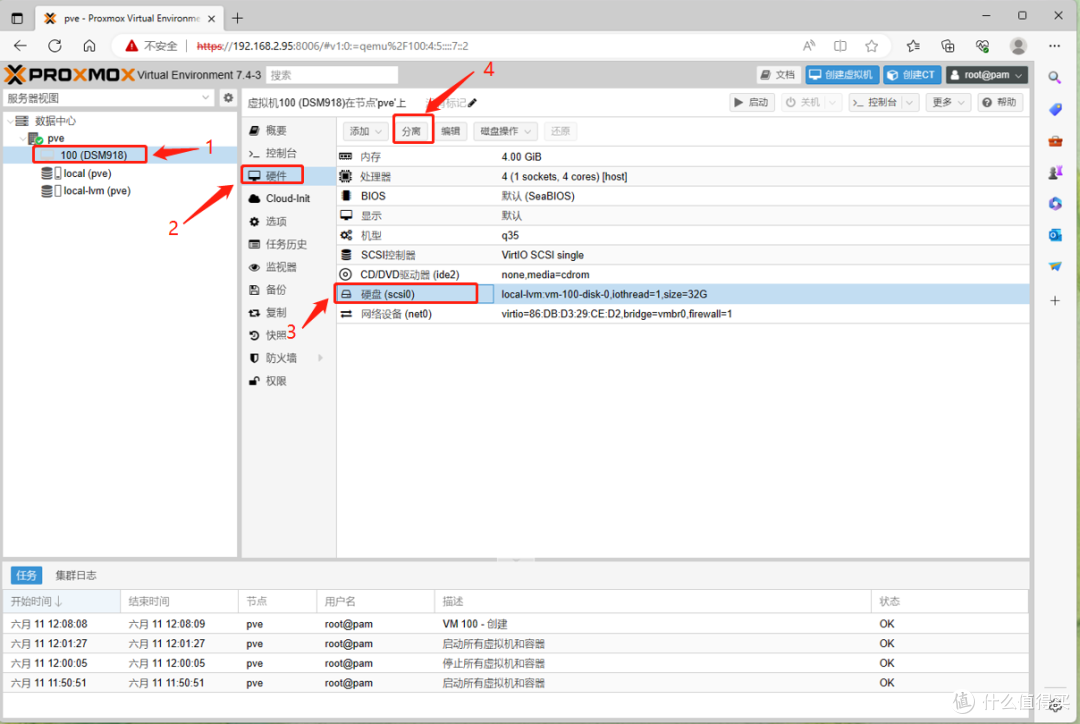Click the tab actions icon in title bar
This screenshot has height=724, width=1080.
pos(17,18)
